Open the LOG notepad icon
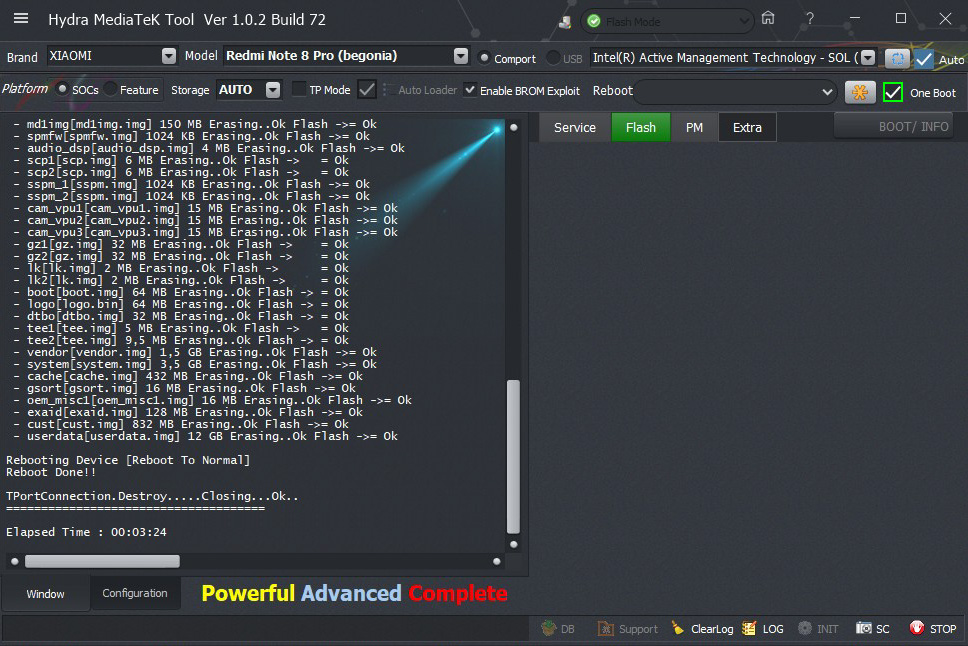This screenshot has width=968, height=646. 751,629
